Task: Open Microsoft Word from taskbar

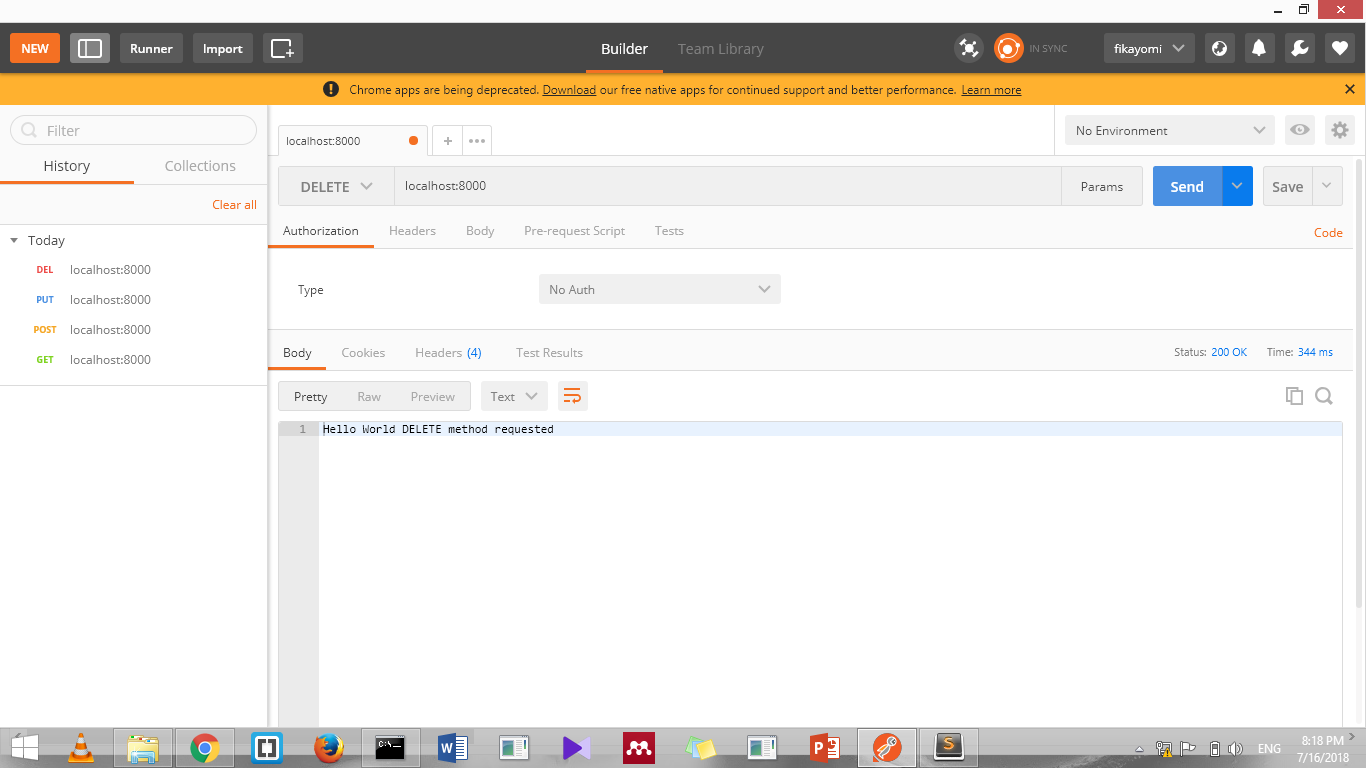Action: (452, 747)
